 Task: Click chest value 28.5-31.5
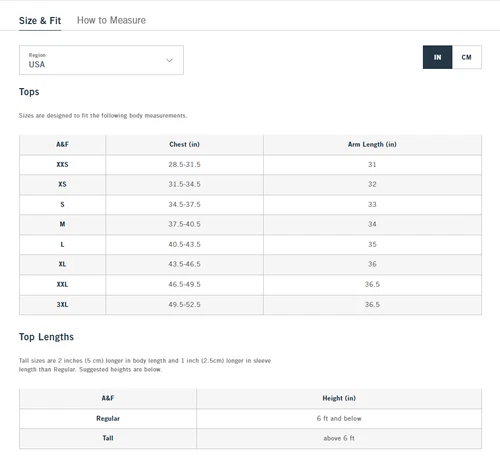pos(184,164)
